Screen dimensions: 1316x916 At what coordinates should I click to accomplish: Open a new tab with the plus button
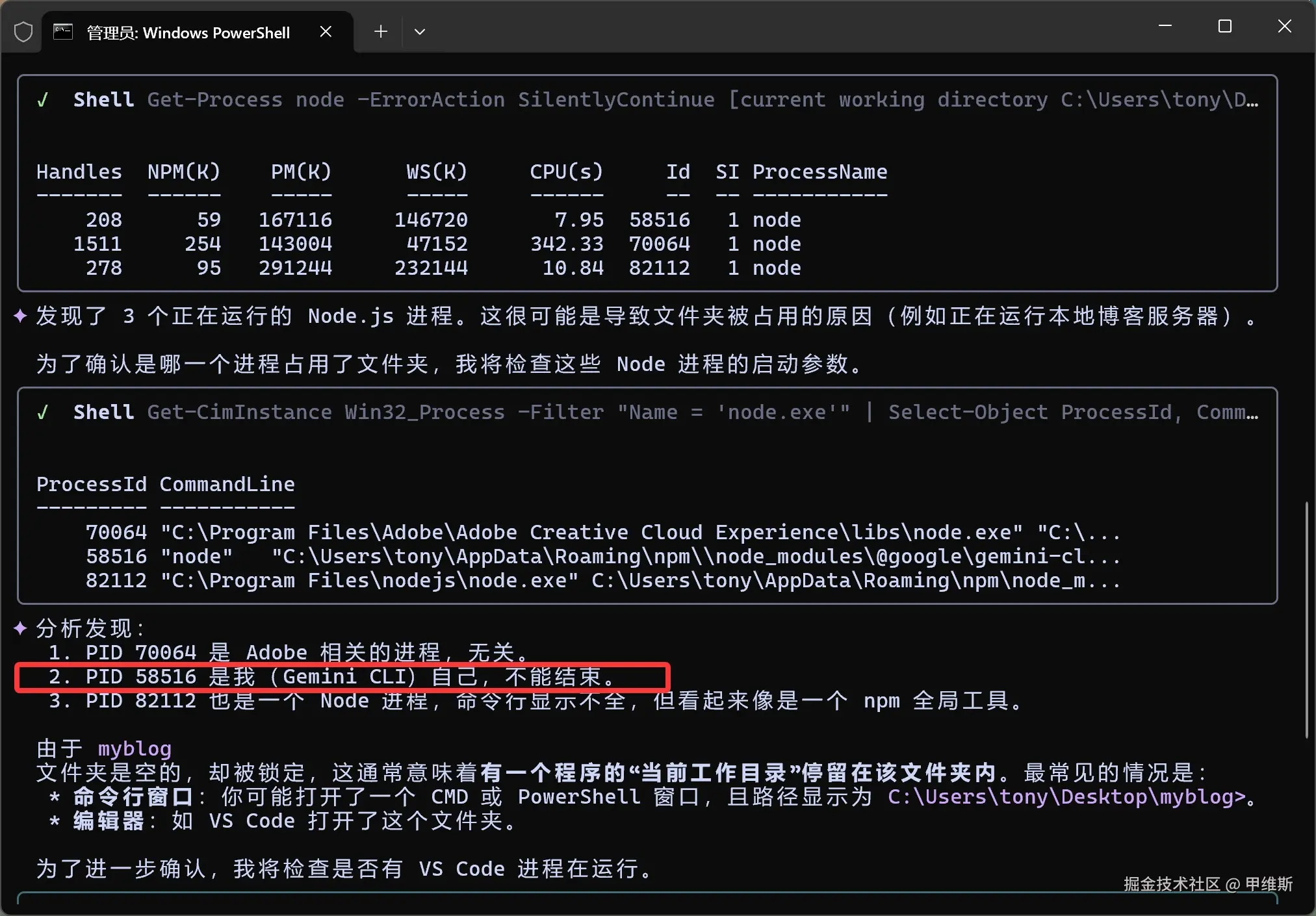pos(381,31)
